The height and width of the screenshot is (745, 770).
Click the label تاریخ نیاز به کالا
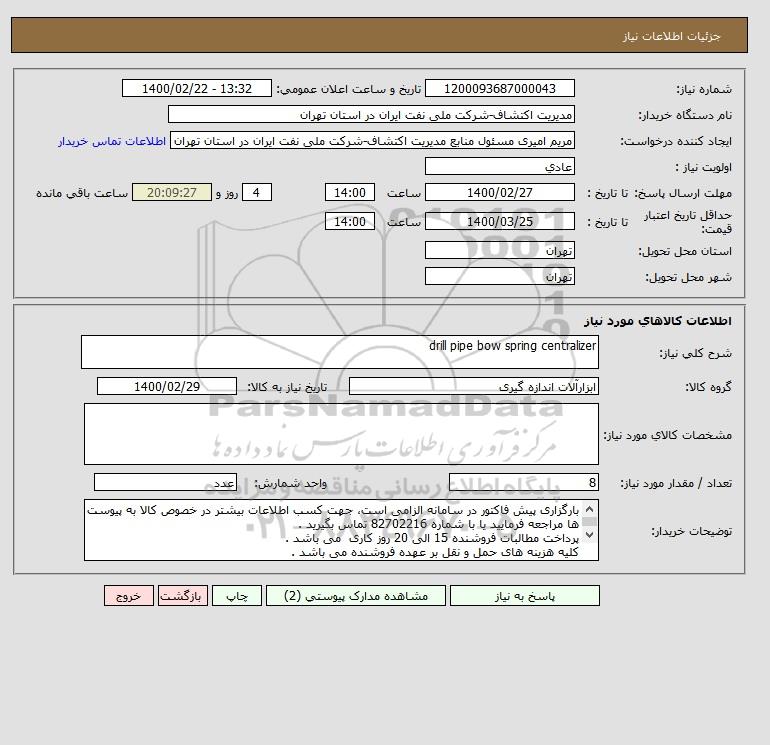287,387
